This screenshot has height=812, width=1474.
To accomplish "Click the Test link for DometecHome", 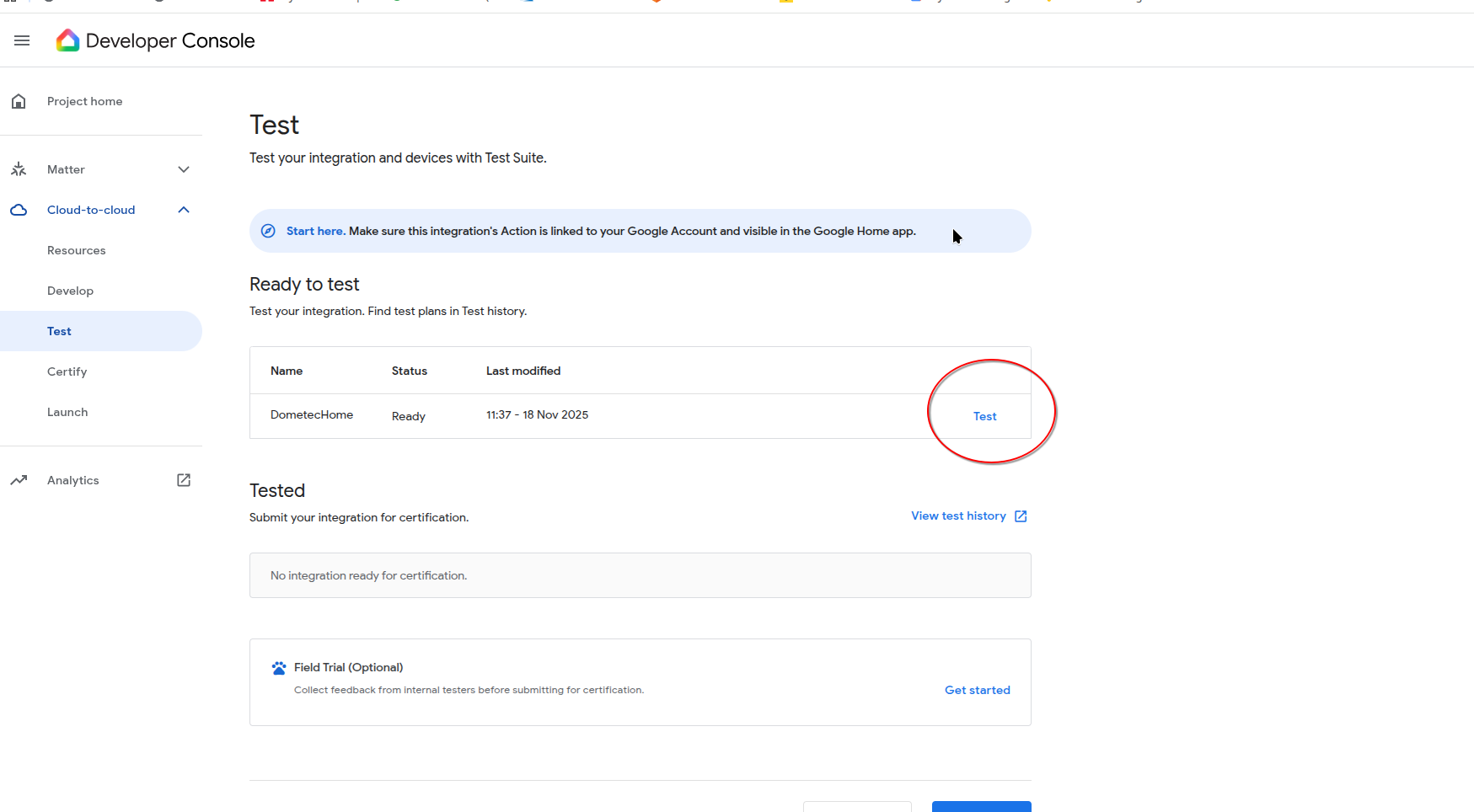I will [984, 416].
